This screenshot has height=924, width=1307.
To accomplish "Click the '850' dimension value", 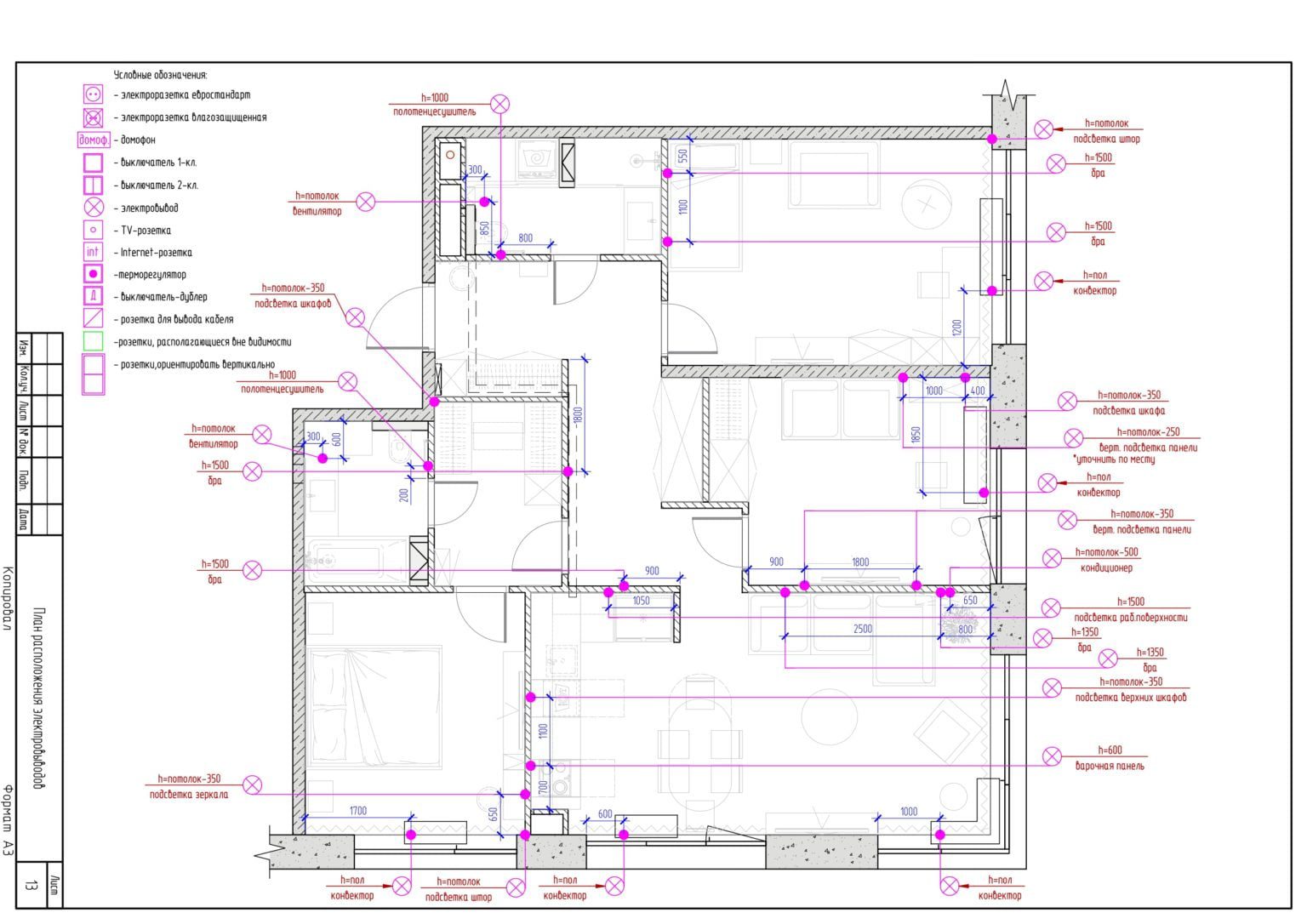I will coord(484,228).
